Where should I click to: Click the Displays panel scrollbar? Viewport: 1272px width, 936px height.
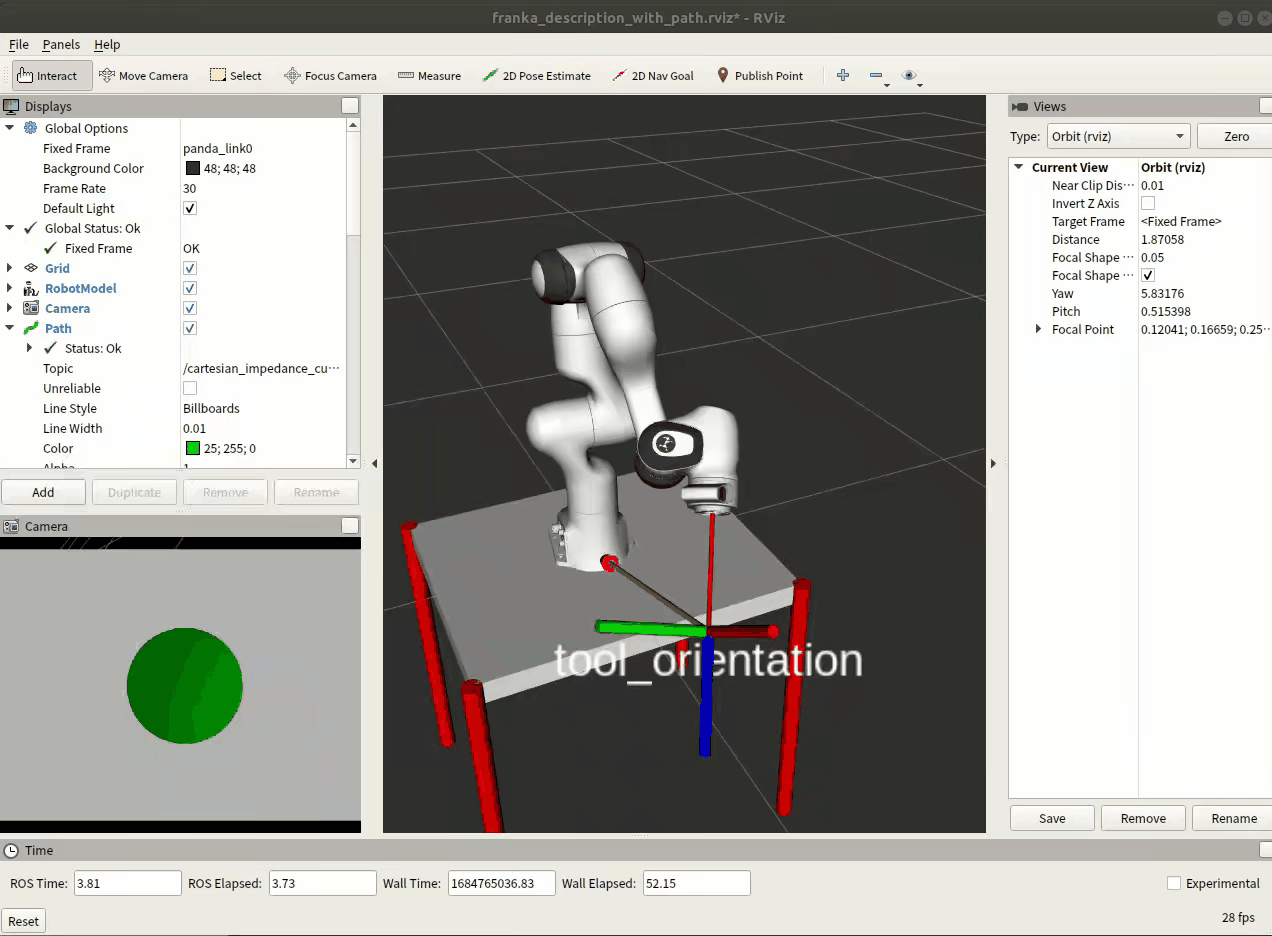[353, 292]
